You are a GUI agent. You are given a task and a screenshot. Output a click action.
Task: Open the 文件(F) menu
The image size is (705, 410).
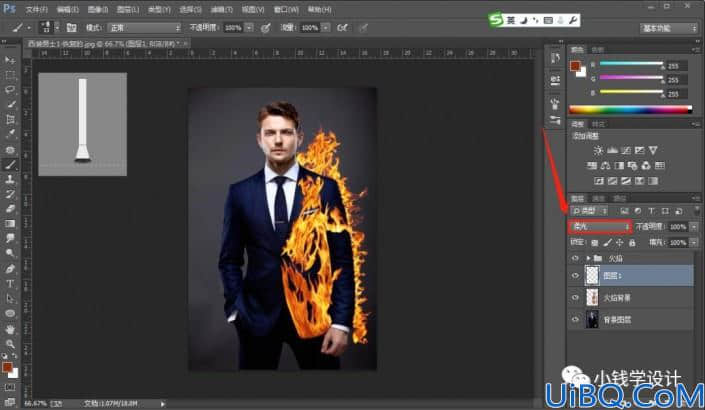coord(36,9)
